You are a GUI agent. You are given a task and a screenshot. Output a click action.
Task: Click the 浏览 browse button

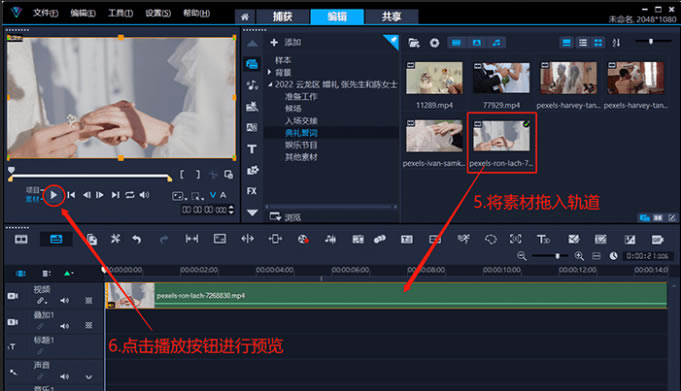pyautogui.click(x=285, y=217)
